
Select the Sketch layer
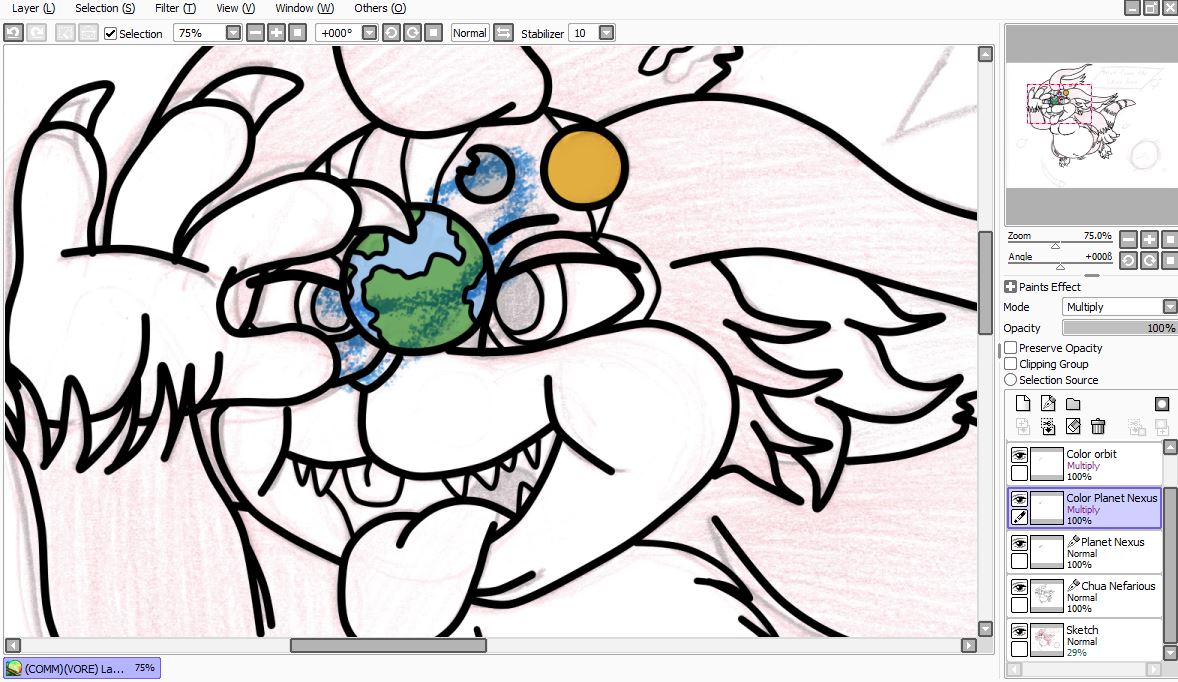1084,640
